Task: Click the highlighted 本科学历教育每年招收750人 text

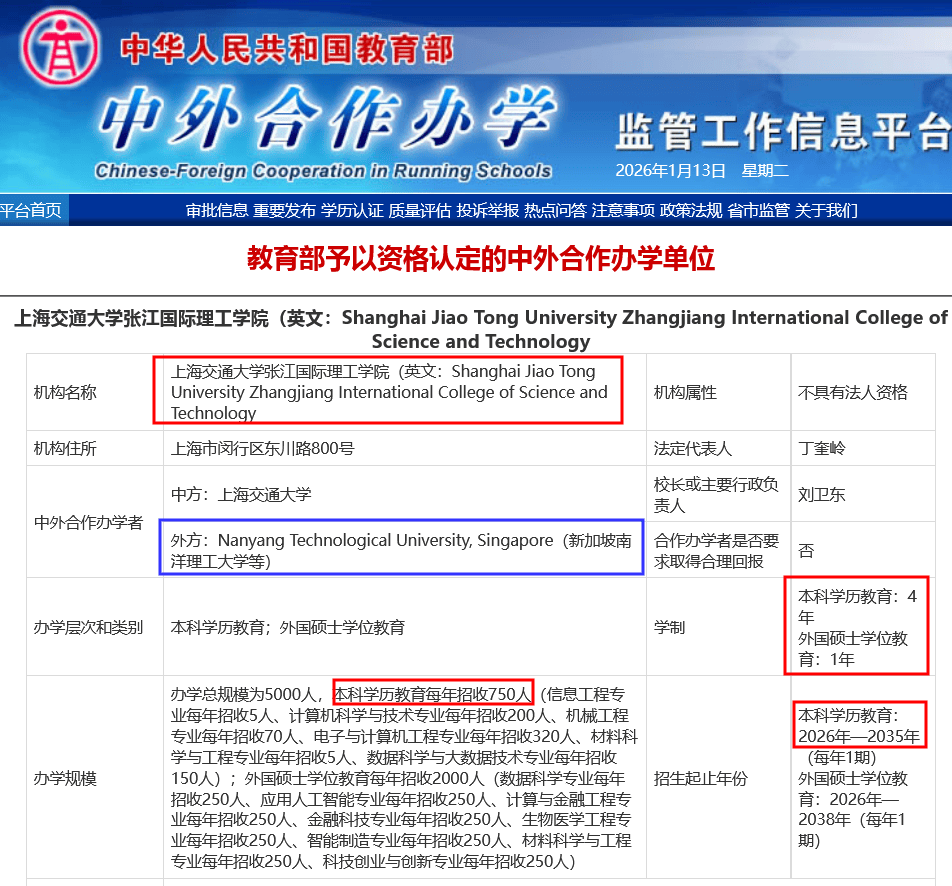Action: click(433, 693)
